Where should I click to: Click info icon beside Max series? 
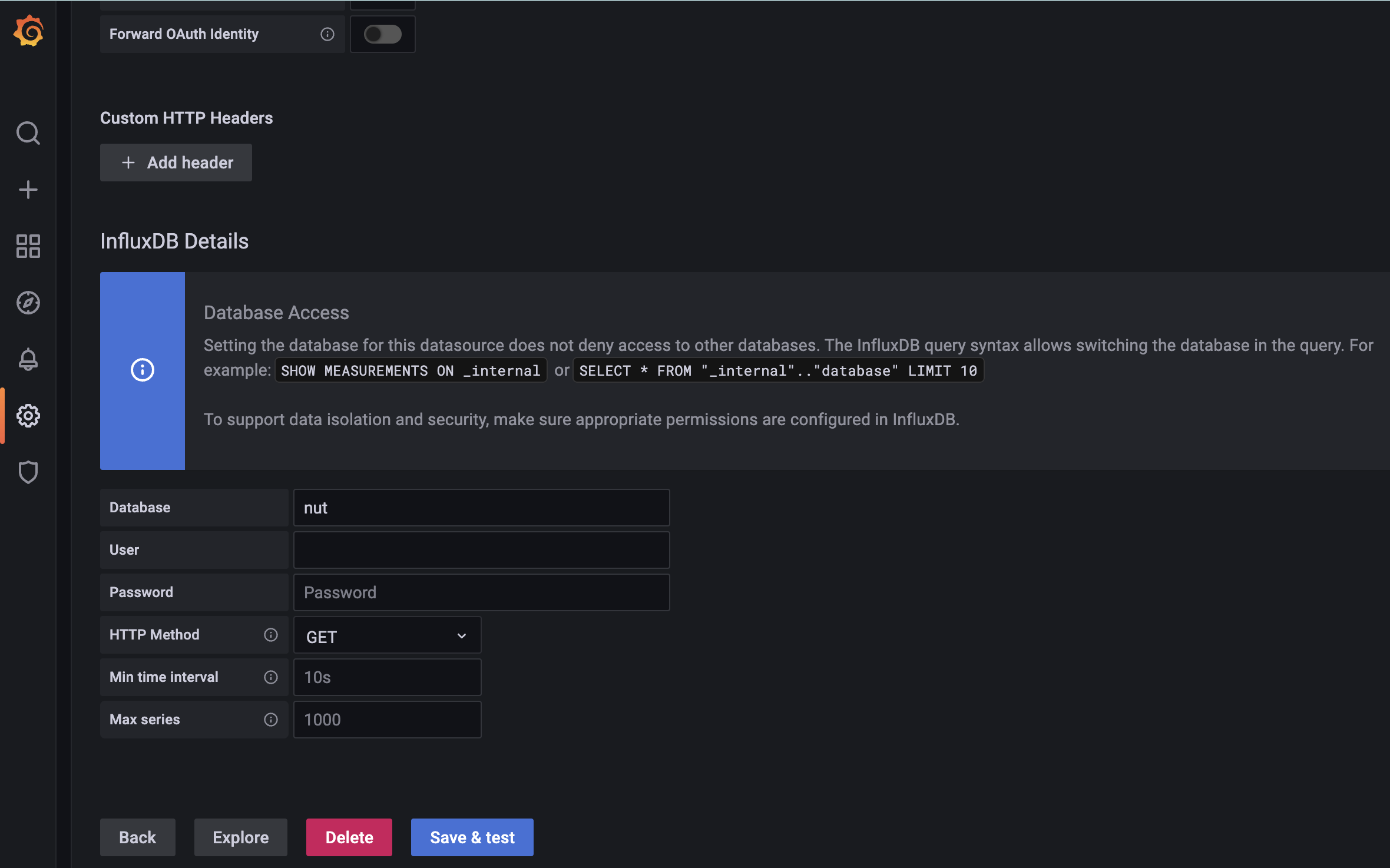(x=271, y=720)
